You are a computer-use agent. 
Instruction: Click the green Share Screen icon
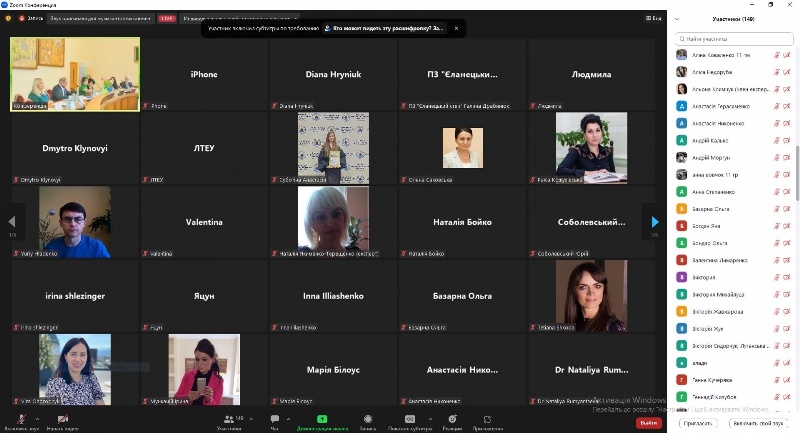tap(322, 419)
